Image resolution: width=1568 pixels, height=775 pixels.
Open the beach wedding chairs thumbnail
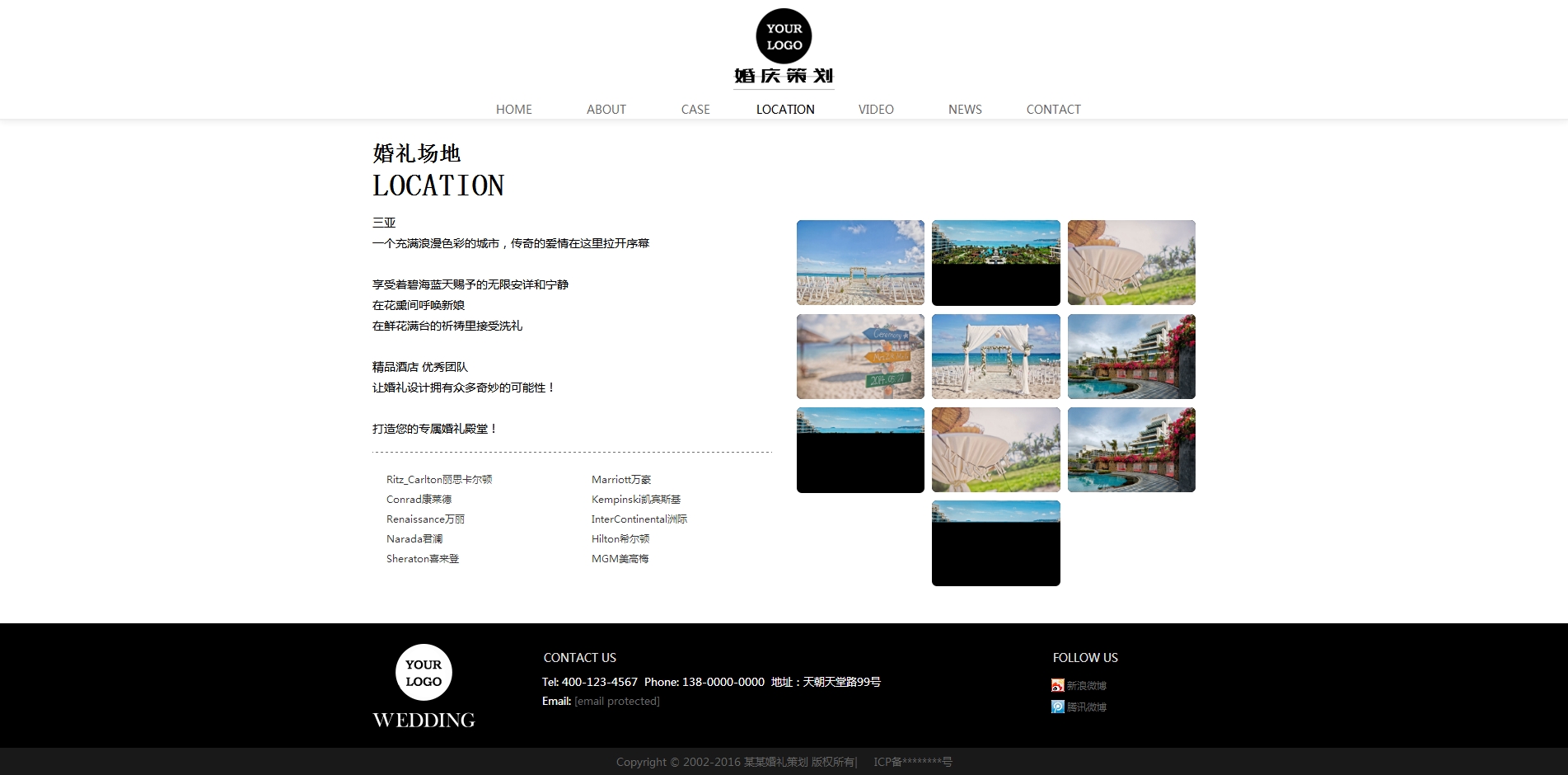coord(860,262)
